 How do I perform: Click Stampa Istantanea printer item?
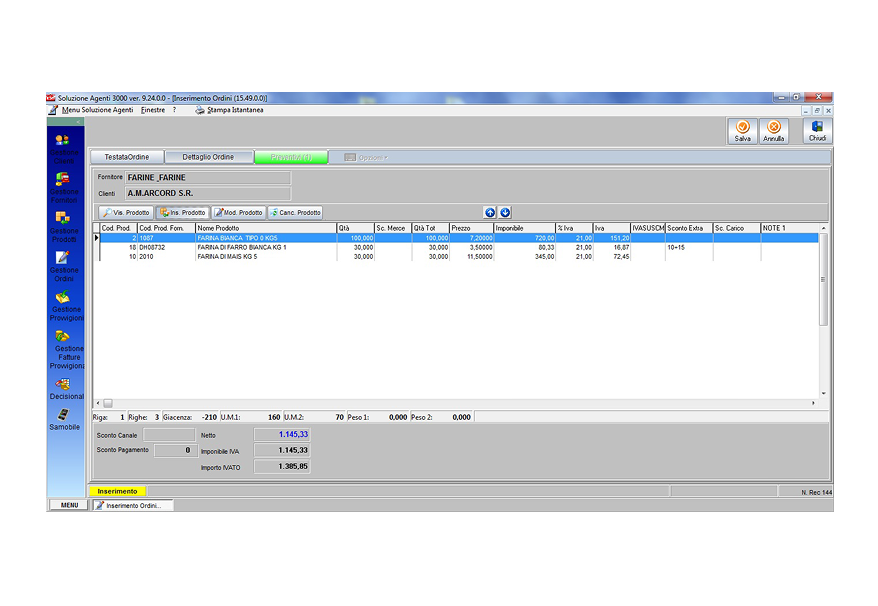(230, 110)
